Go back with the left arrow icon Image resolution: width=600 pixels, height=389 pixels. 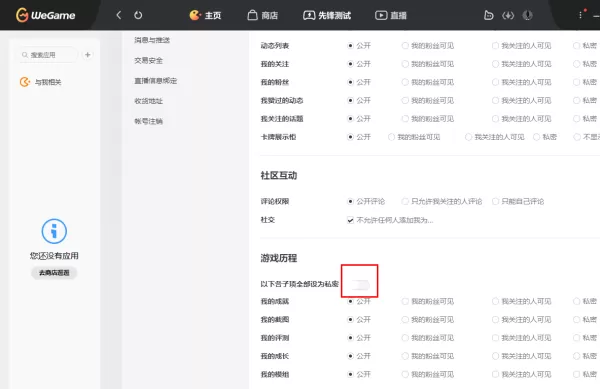[x=119, y=15]
